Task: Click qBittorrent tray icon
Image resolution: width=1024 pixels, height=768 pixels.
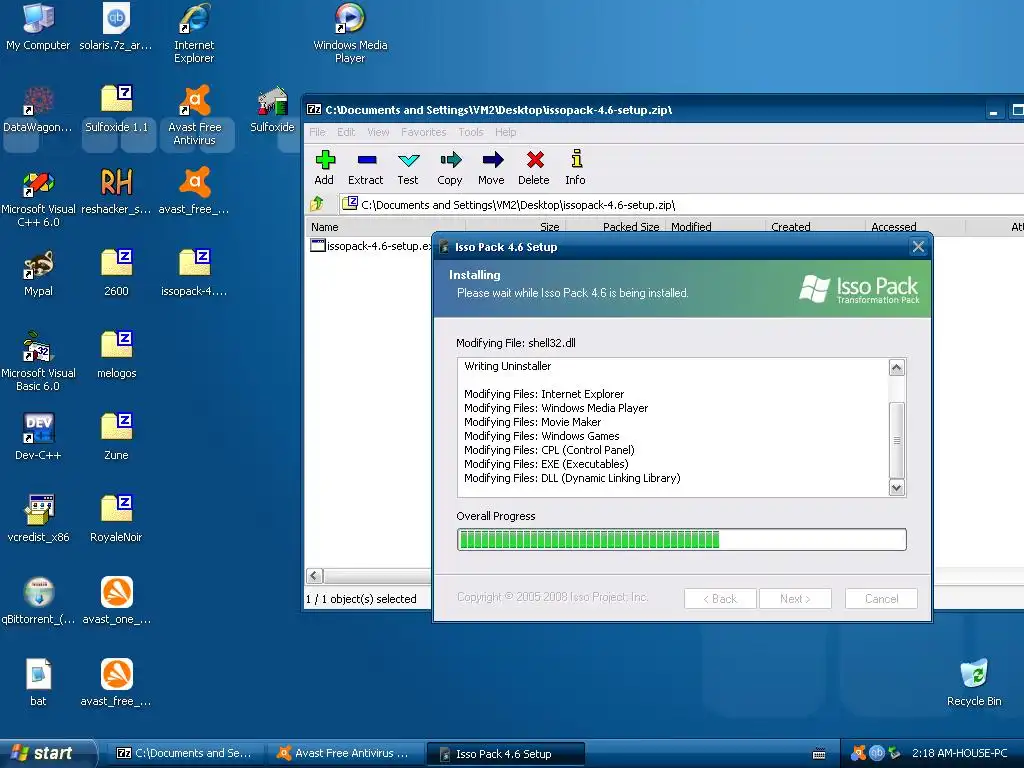Action: click(x=876, y=753)
